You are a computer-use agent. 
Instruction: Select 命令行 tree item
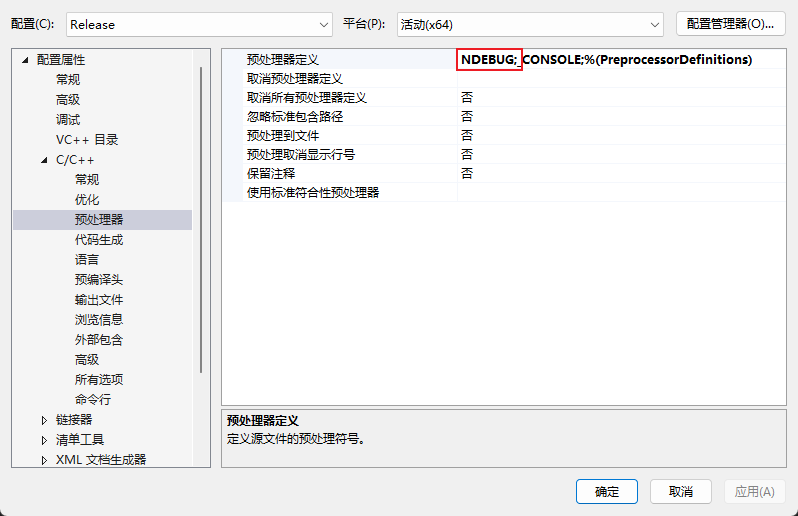[93, 400]
